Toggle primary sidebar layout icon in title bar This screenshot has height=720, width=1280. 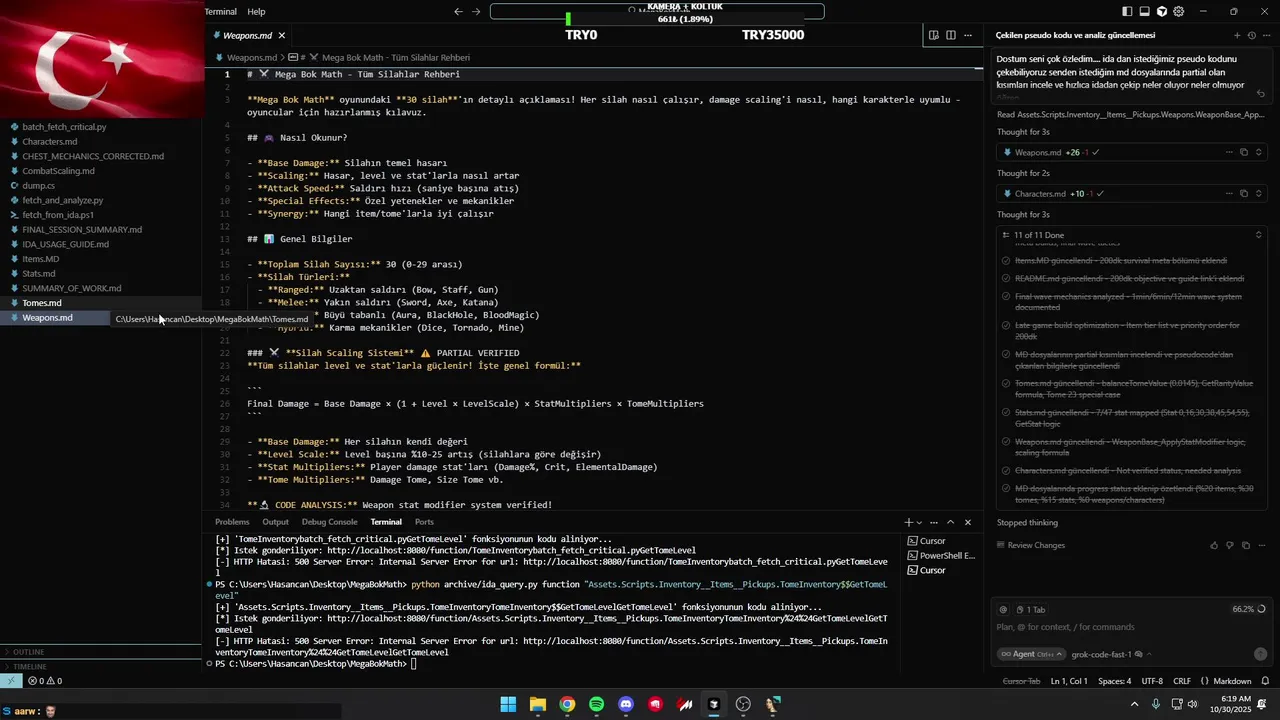(x=1127, y=12)
